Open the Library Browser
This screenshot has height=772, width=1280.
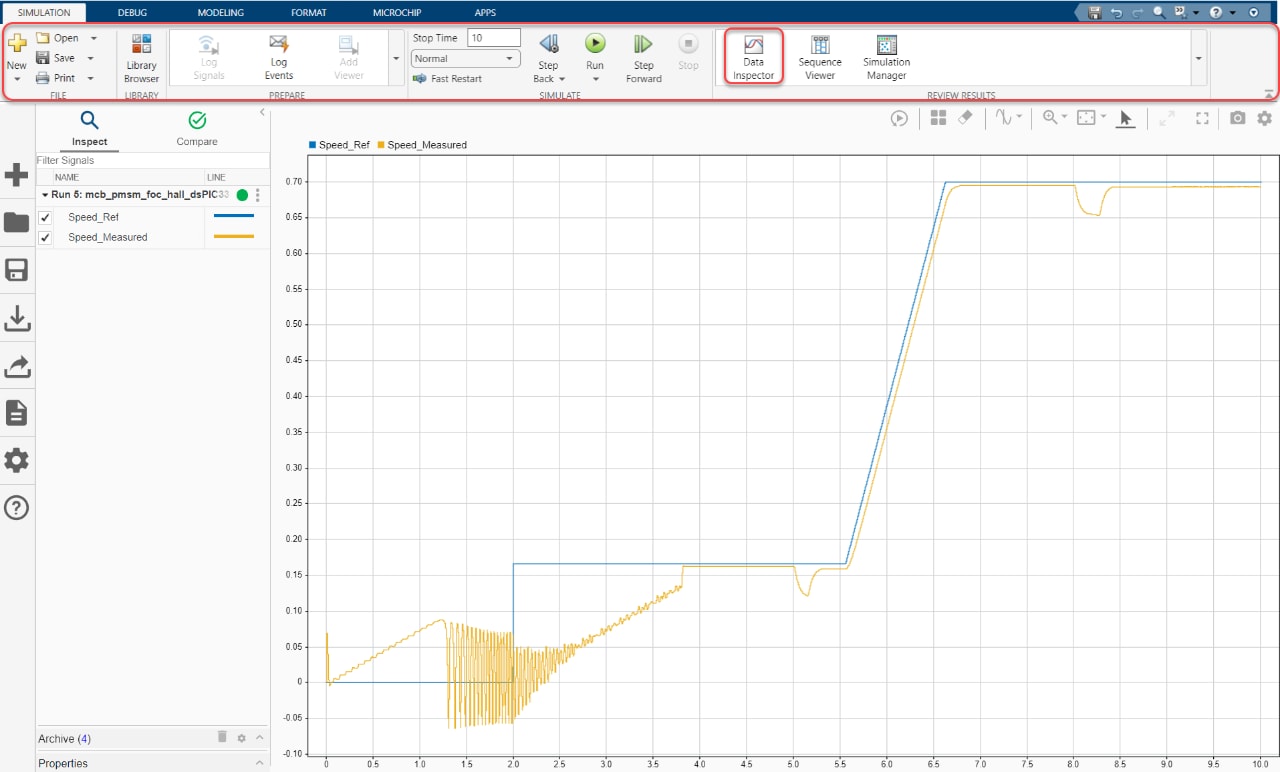(141, 57)
